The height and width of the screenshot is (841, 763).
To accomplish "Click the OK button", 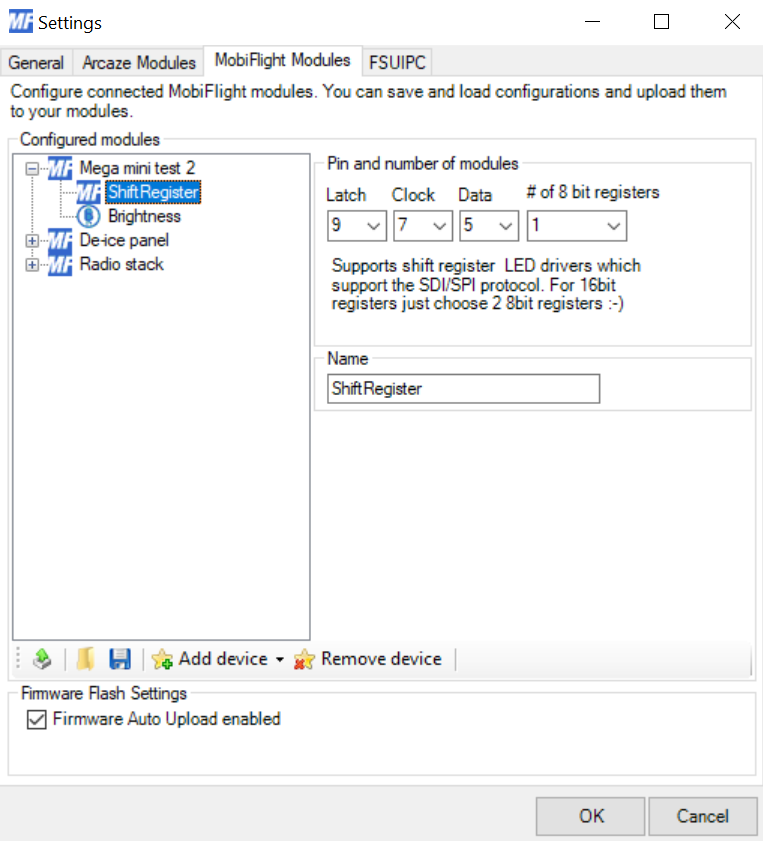I will tap(590, 816).
